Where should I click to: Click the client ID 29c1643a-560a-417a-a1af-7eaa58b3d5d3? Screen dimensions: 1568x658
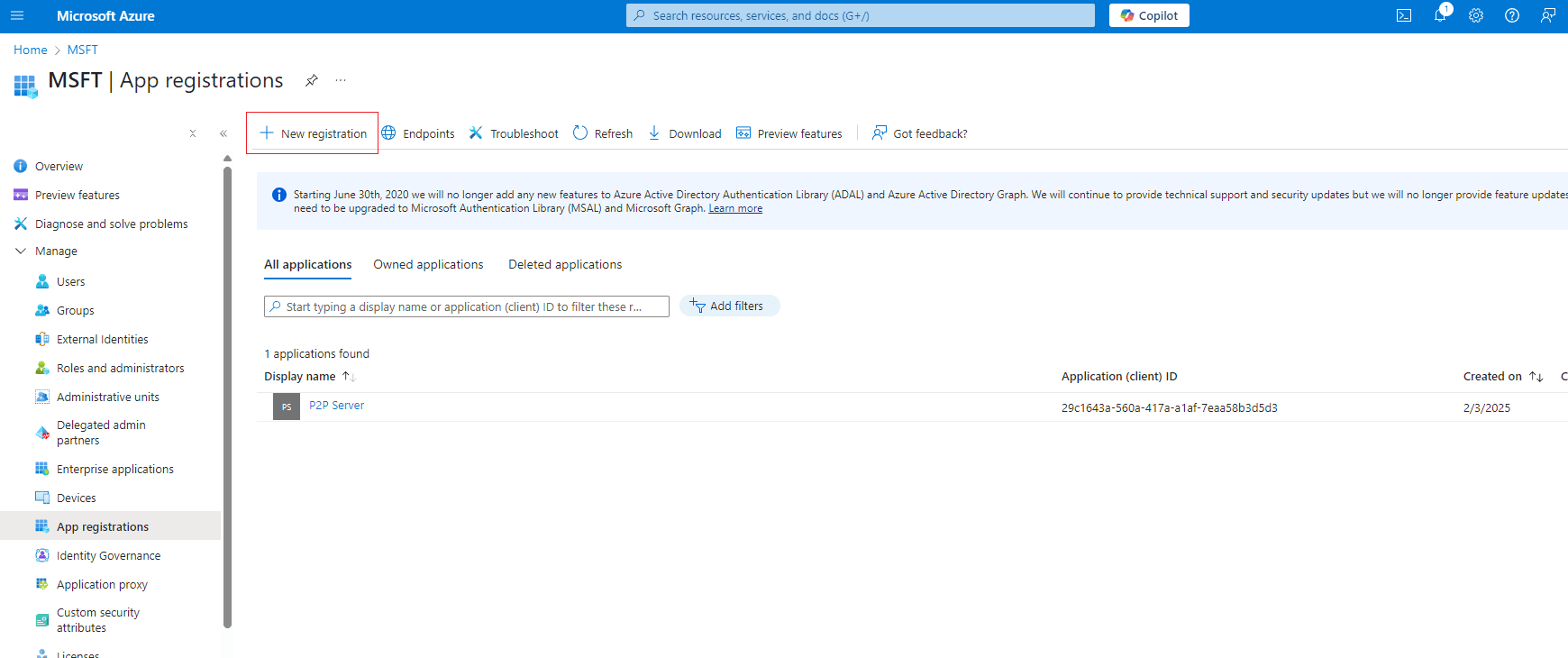pos(1169,408)
